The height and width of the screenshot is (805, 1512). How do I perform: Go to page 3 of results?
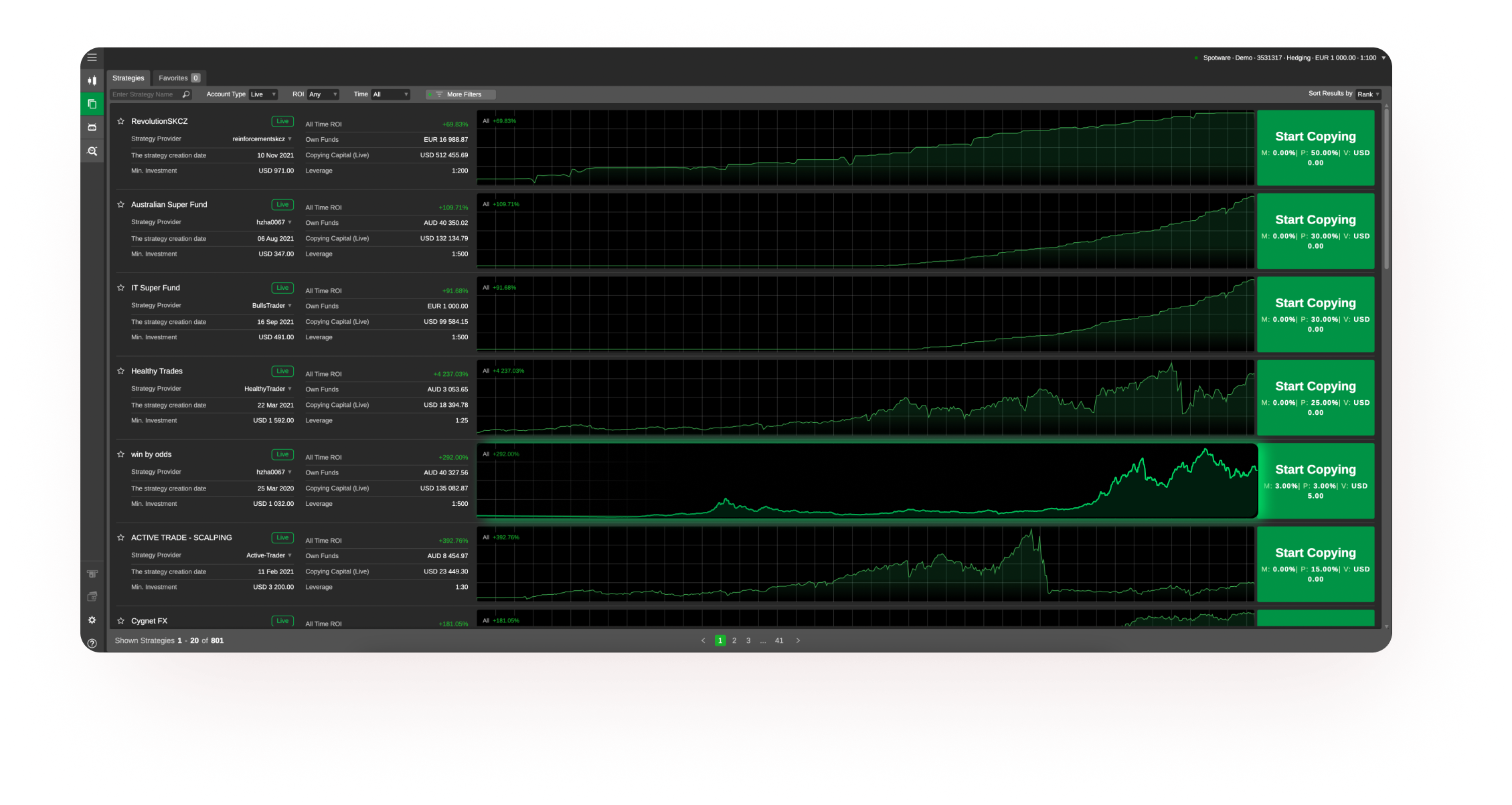(x=748, y=641)
